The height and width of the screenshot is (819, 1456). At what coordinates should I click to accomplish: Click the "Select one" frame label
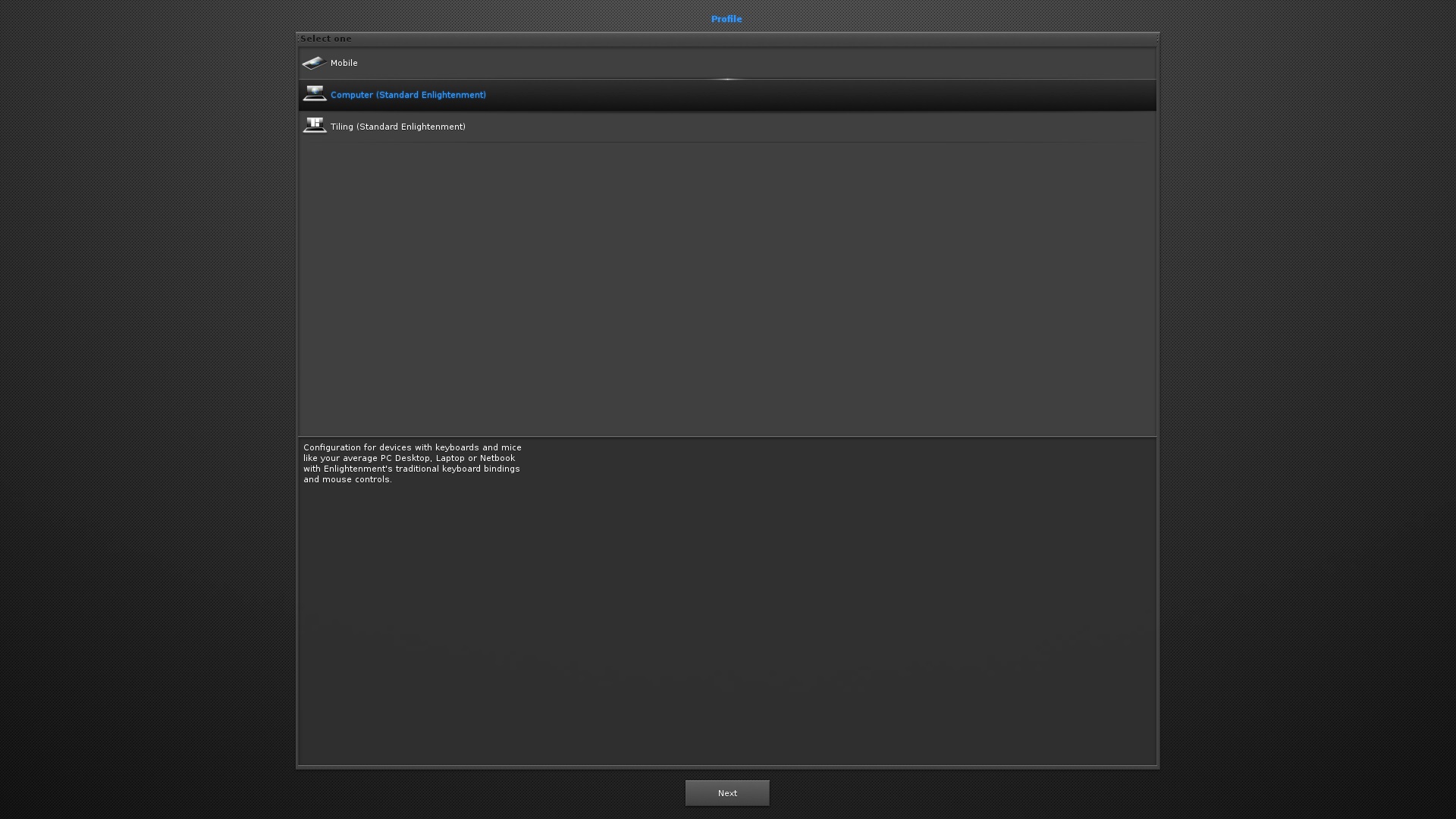point(325,39)
